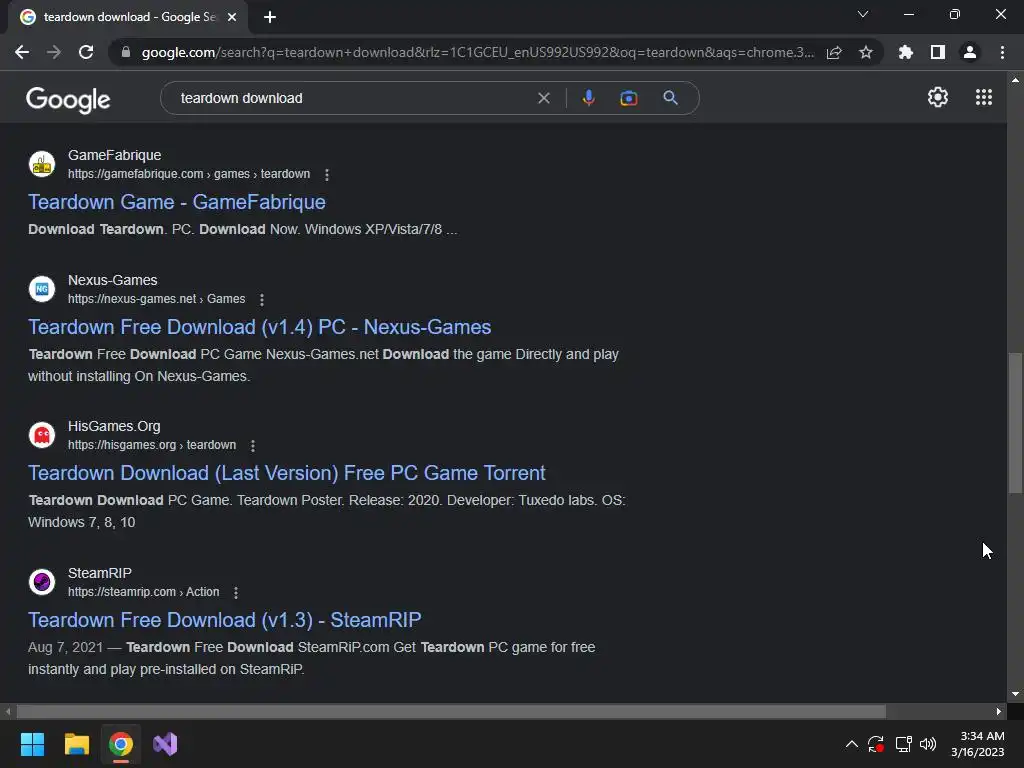The image size is (1024, 768).
Task: Reload the current page
Action: [86, 52]
